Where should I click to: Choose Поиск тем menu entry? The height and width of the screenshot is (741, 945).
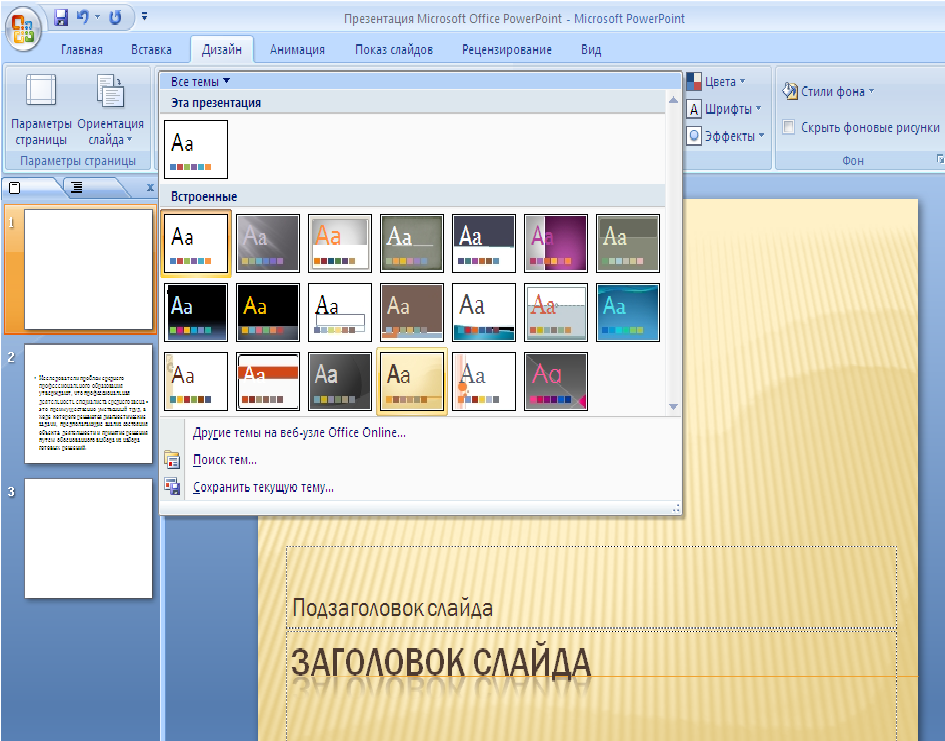(x=225, y=460)
